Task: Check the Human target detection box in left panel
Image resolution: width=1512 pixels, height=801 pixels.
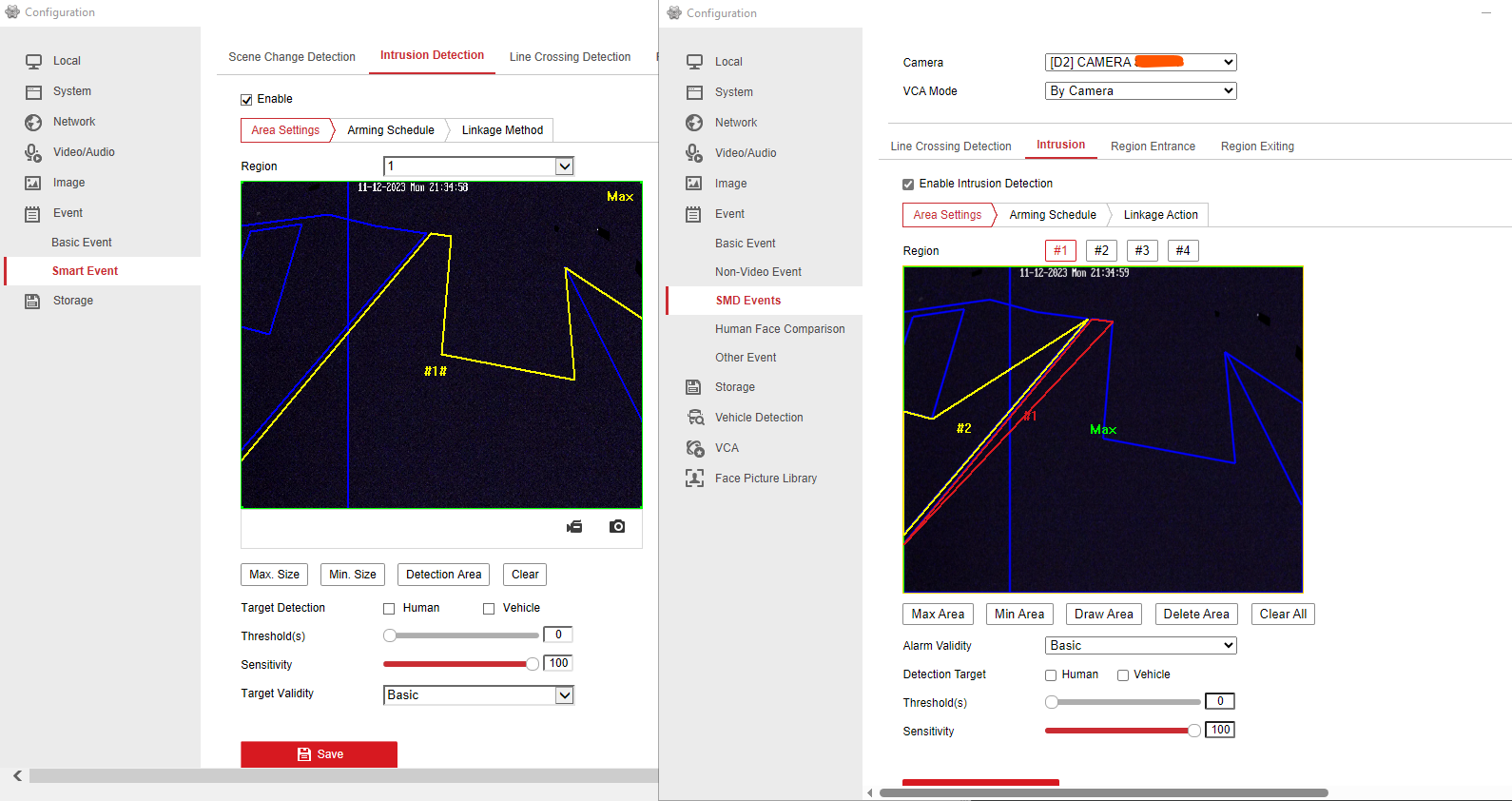Action: coord(389,609)
